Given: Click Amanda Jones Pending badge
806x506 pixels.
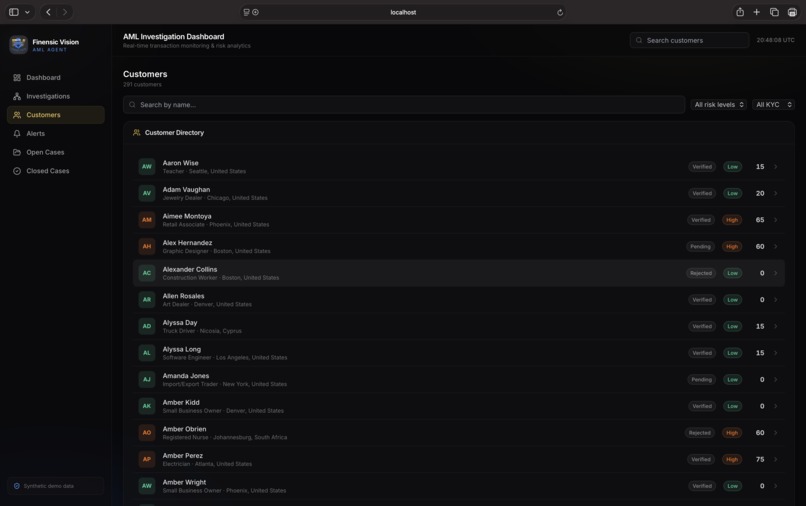Looking at the screenshot, I should (x=702, y=380).
